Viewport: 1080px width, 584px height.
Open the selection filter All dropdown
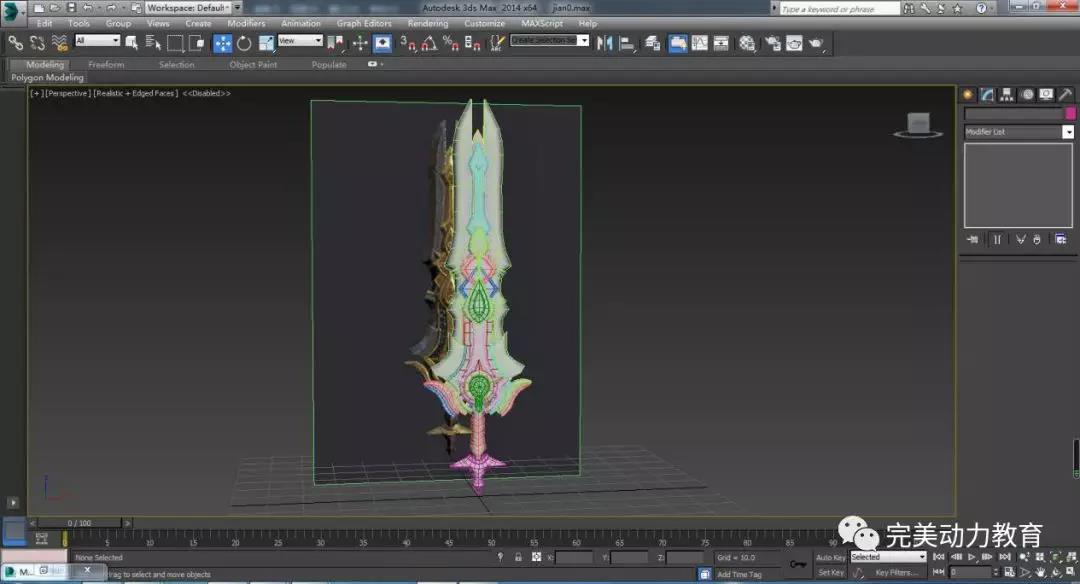(x=97, y=41)
